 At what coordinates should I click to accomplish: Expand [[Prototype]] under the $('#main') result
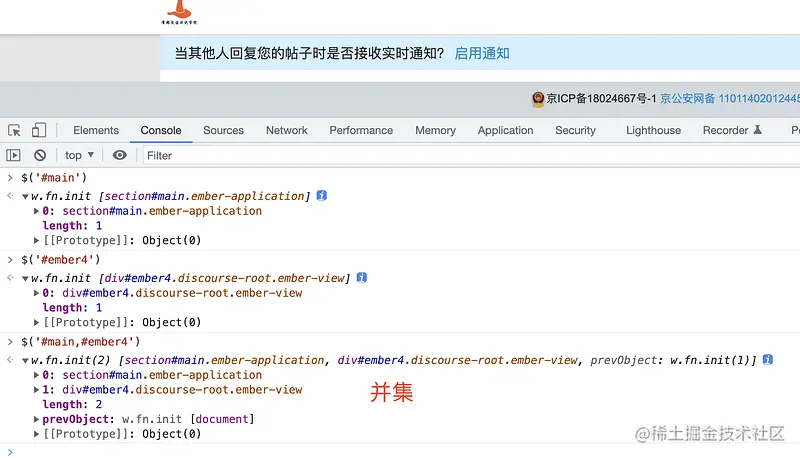36,240
